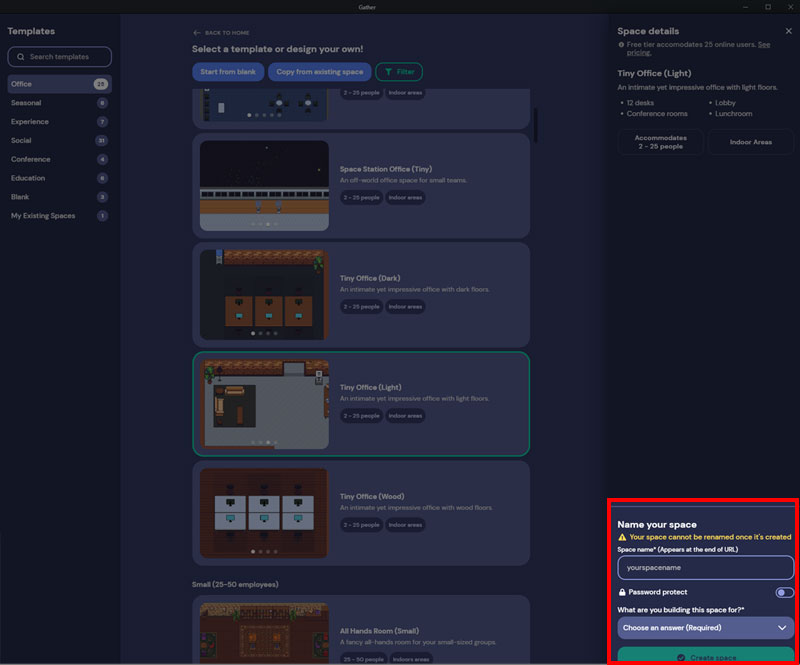Maximize the Gather window
This screenshot has height=665, width=800.
coord(768,7)
